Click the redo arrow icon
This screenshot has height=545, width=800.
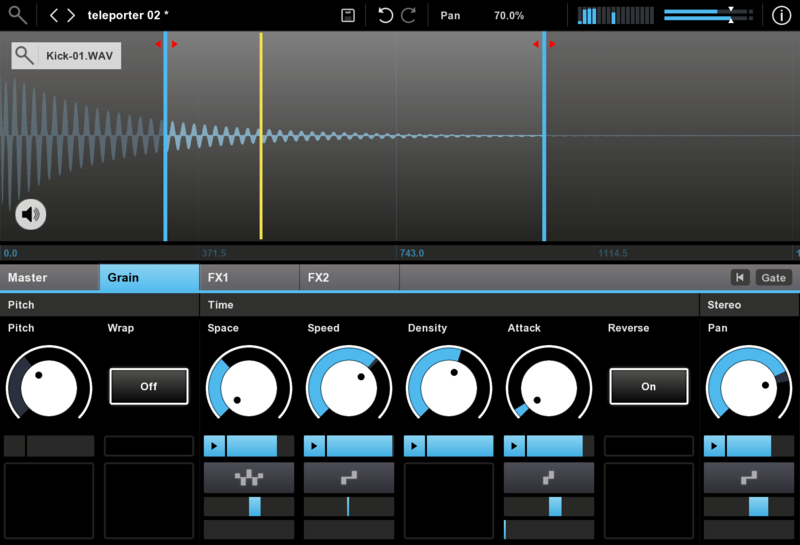[x=408, y=16]
